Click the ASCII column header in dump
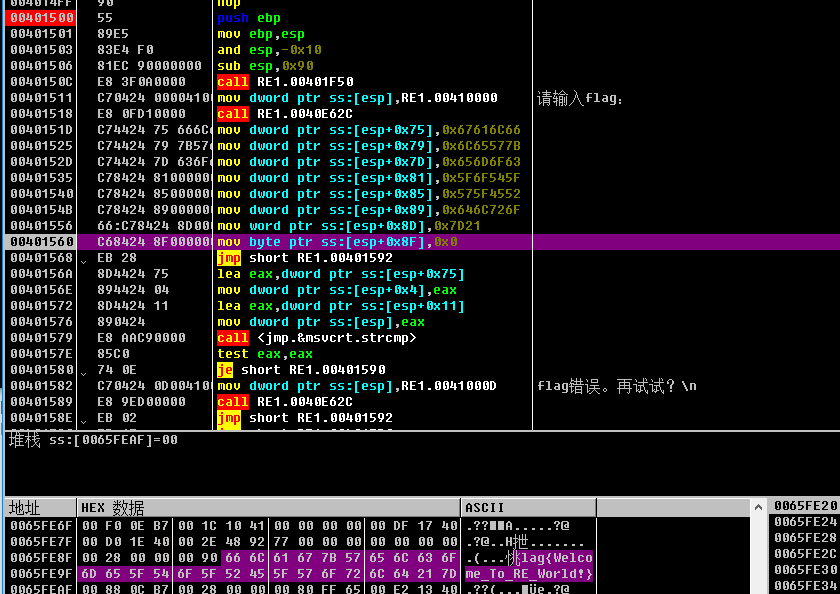840x594 pixels. (x=485, y=508)
